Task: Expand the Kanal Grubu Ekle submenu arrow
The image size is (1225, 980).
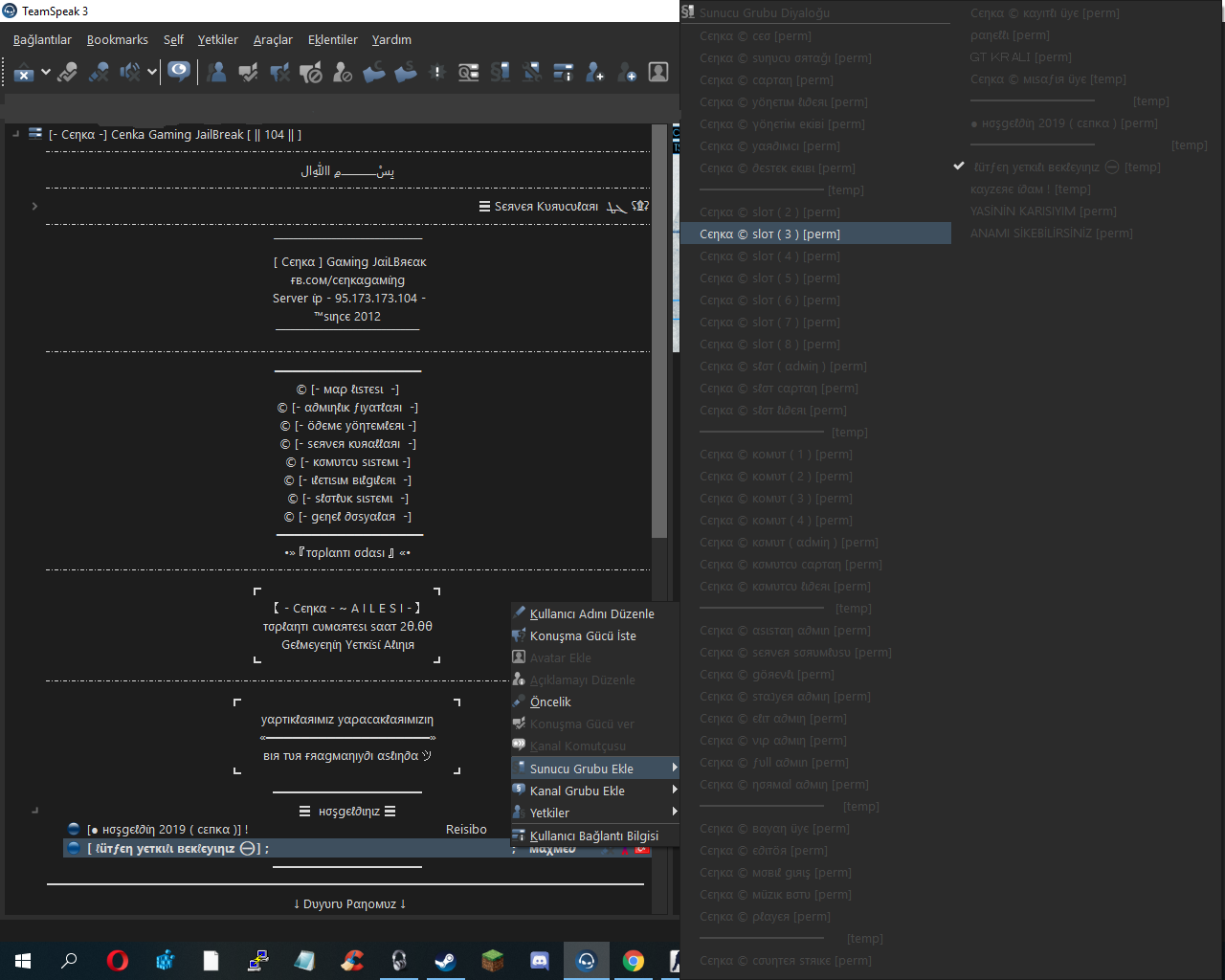Action: click(674, 790)
